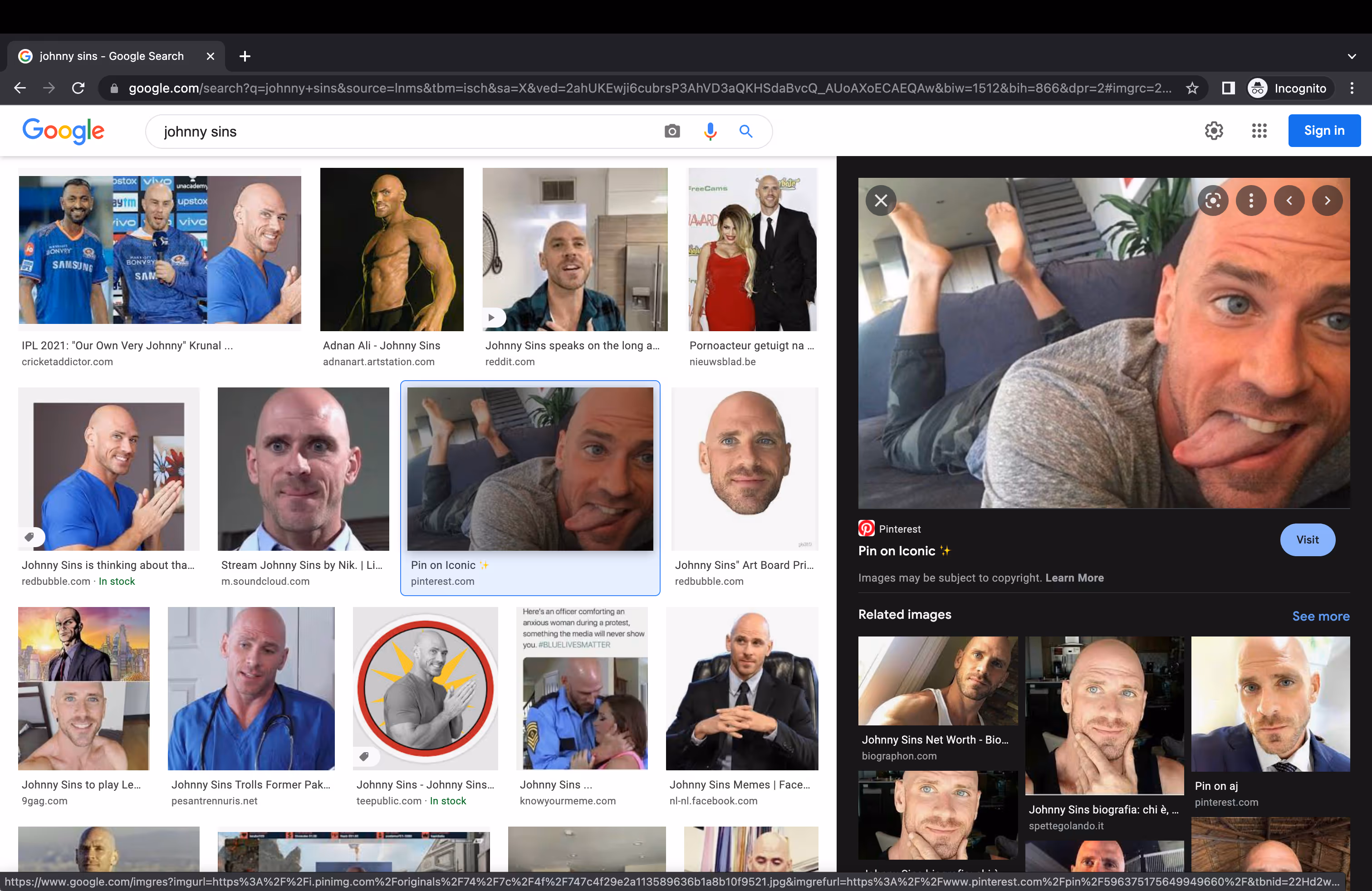Image resolution: width=1372 pixels, height=891 pixels.
Task: Open a new browser tab
Action: (245, 56)
